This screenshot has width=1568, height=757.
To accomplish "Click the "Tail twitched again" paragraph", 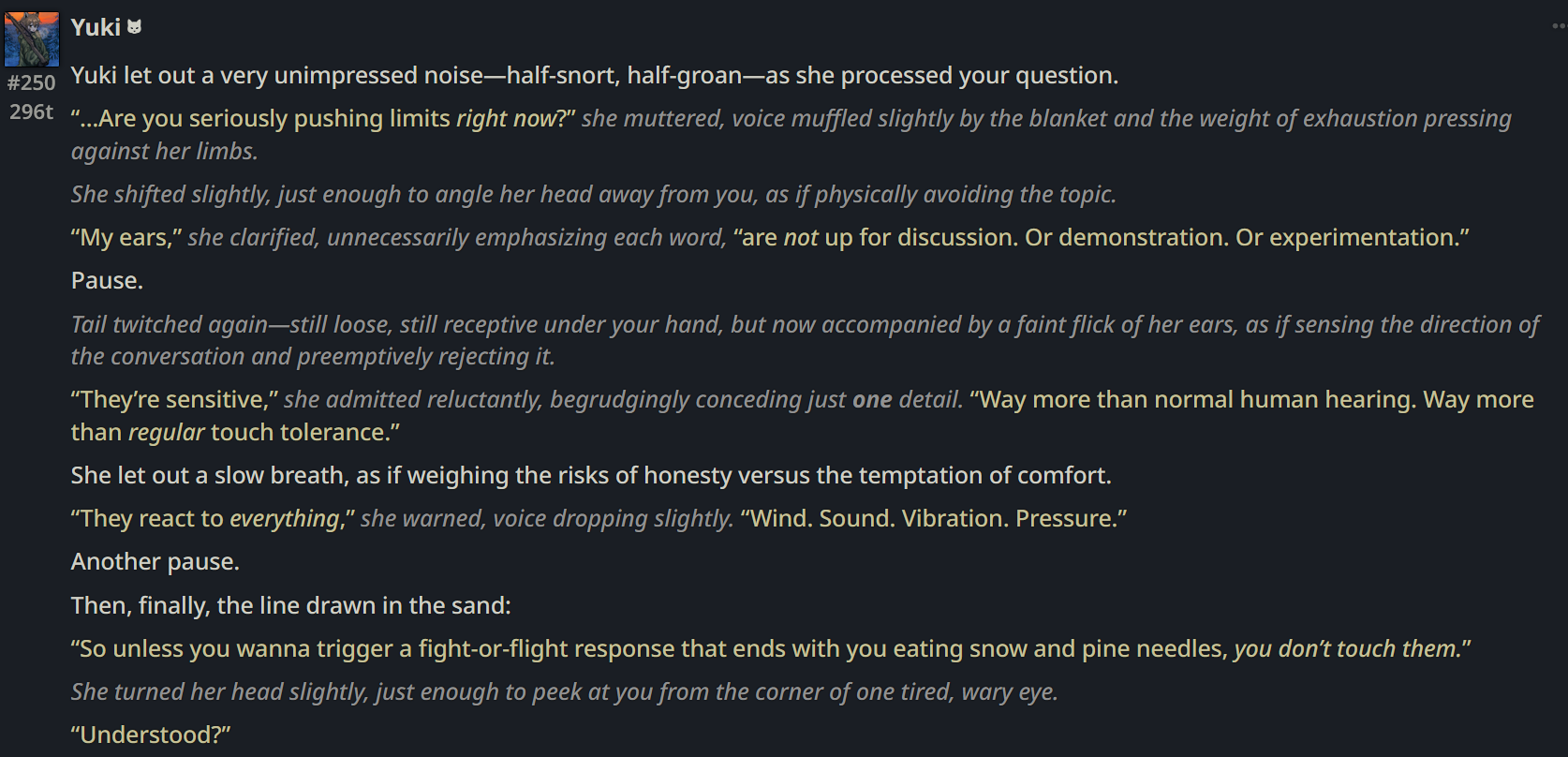I will (x=805, y=340).
